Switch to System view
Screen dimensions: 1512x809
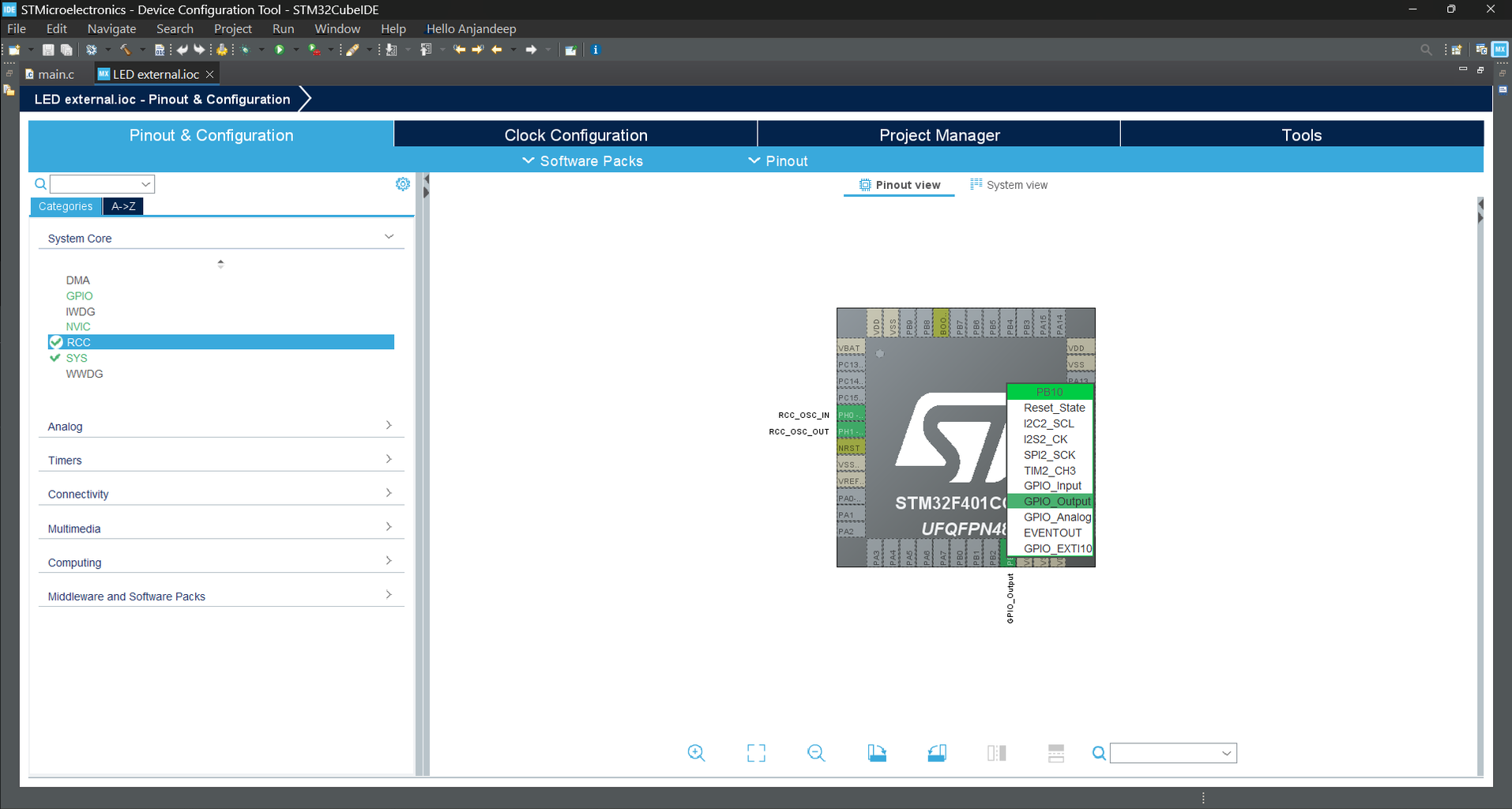click(1009, 185)
